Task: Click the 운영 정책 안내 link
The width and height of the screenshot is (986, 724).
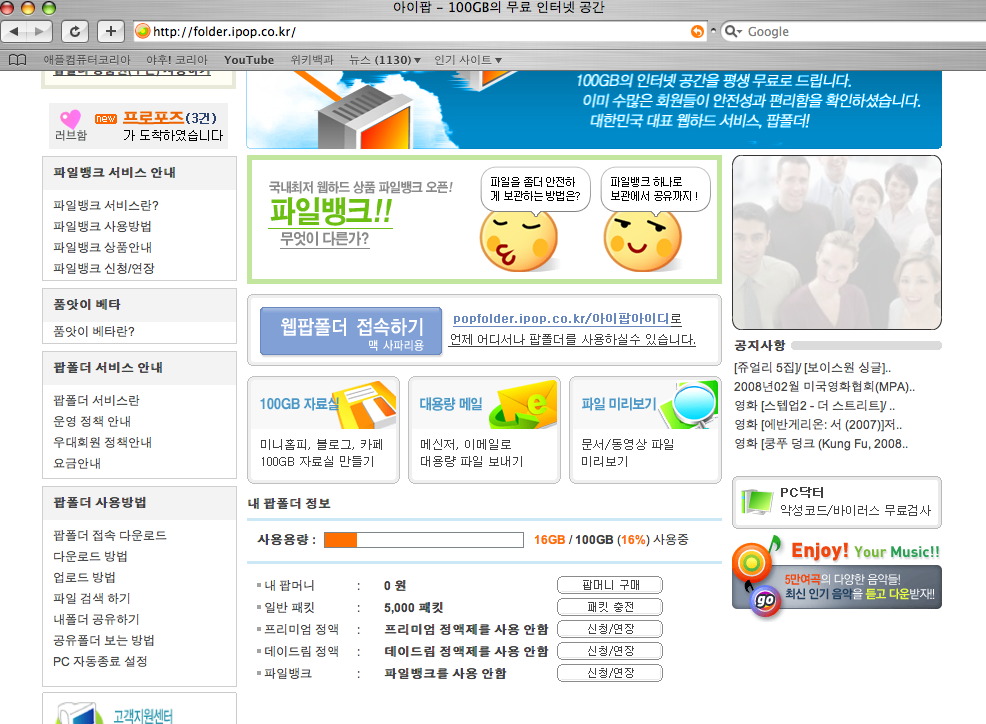Action: pyautogui.click(x=92, y=421)
